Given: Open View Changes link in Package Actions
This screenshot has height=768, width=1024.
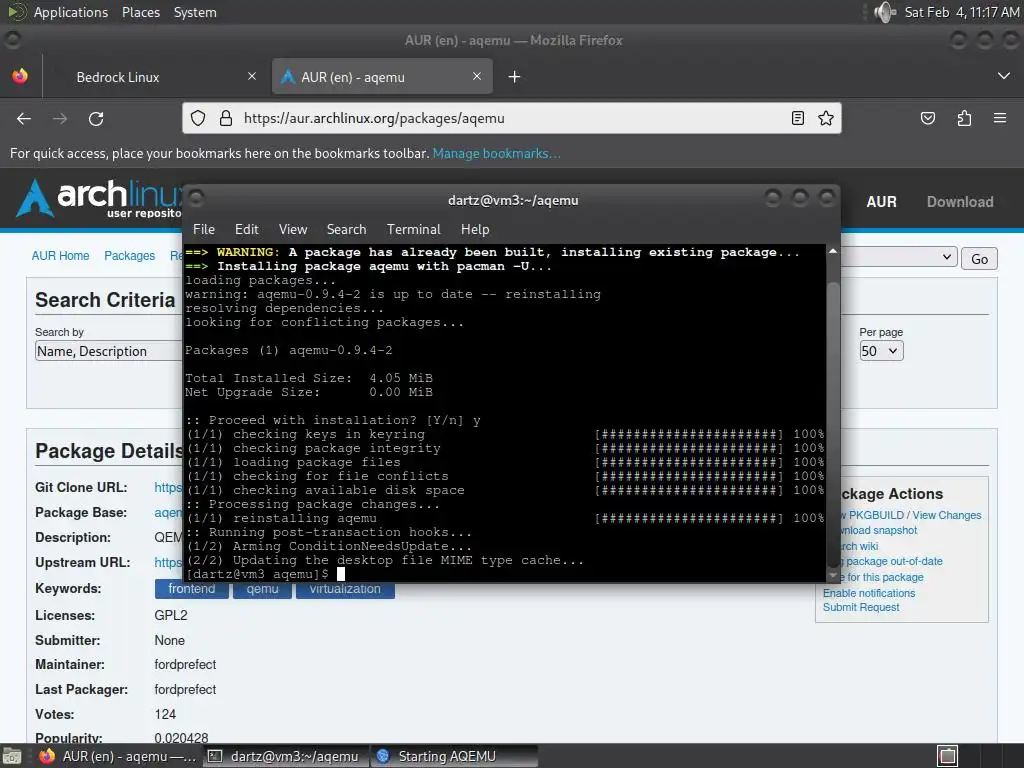Looking at the screenshot, I should [x=946, y=515].
